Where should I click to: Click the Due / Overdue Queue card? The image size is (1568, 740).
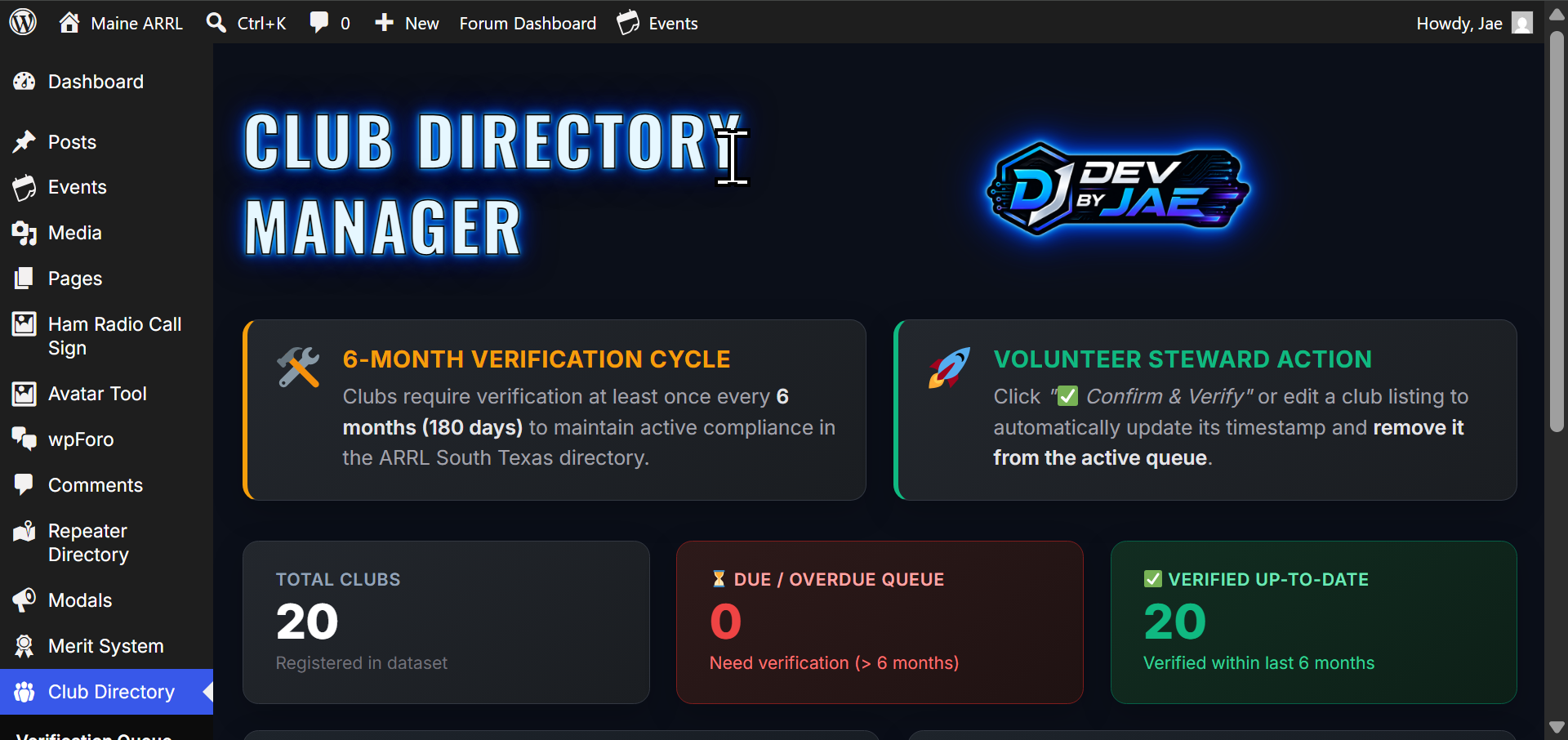880,622
